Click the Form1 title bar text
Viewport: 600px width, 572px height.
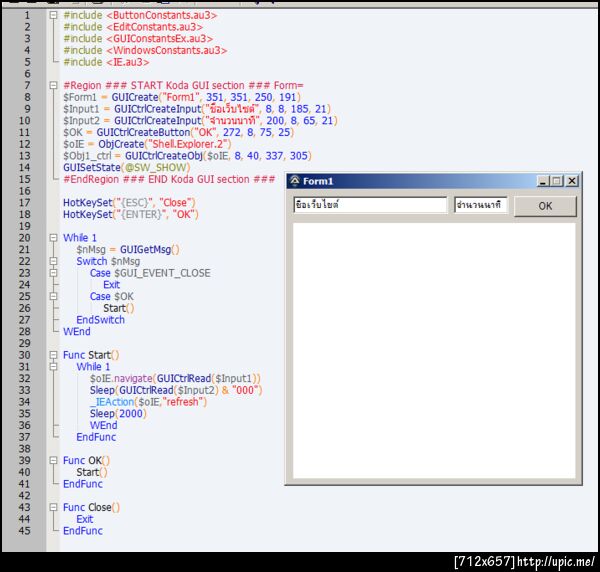tap(318, 181)
